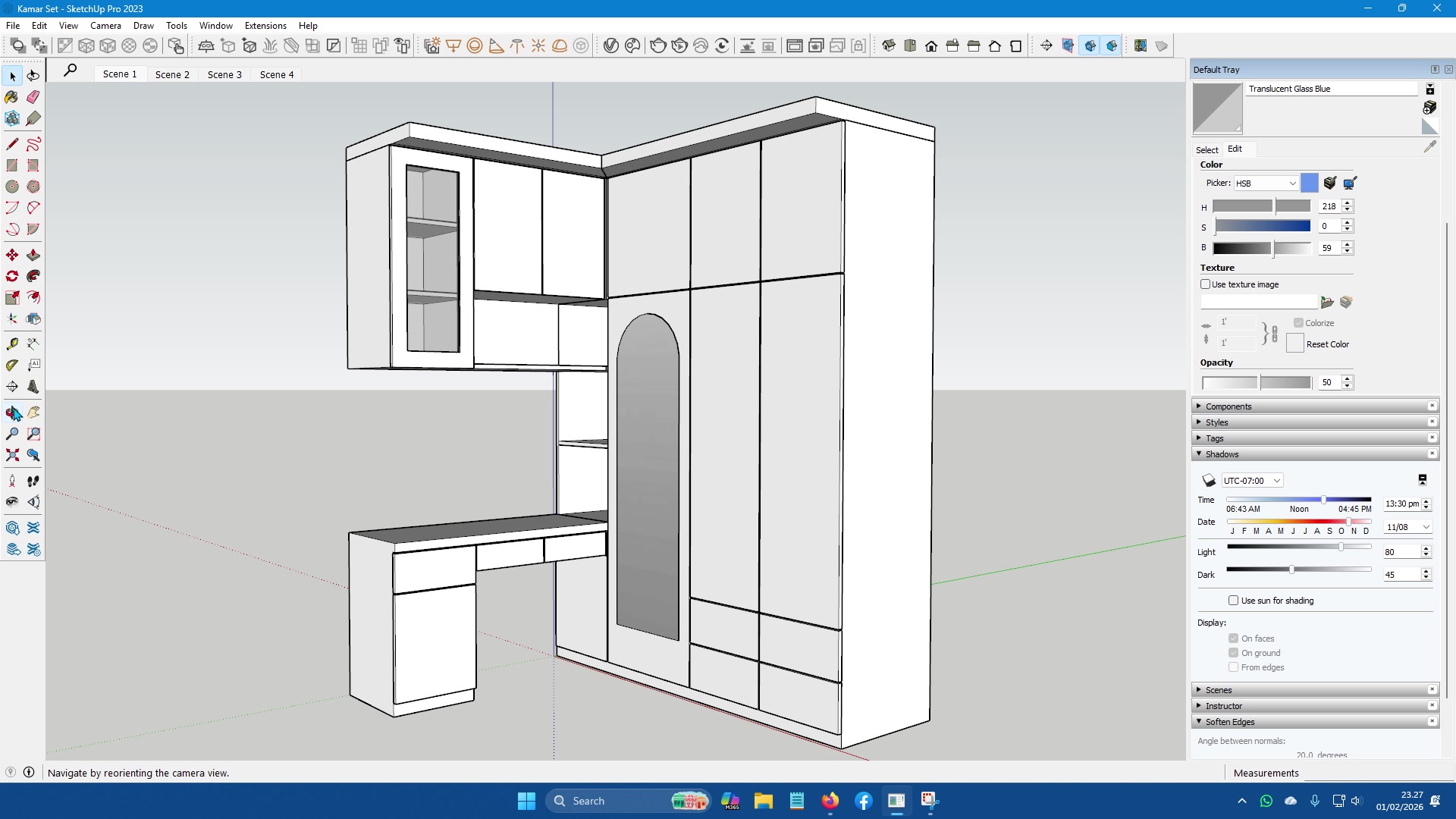The image size is (1456, 819).
Task: Toggle the From edges checkbox
Action: tap(1233, 667)
